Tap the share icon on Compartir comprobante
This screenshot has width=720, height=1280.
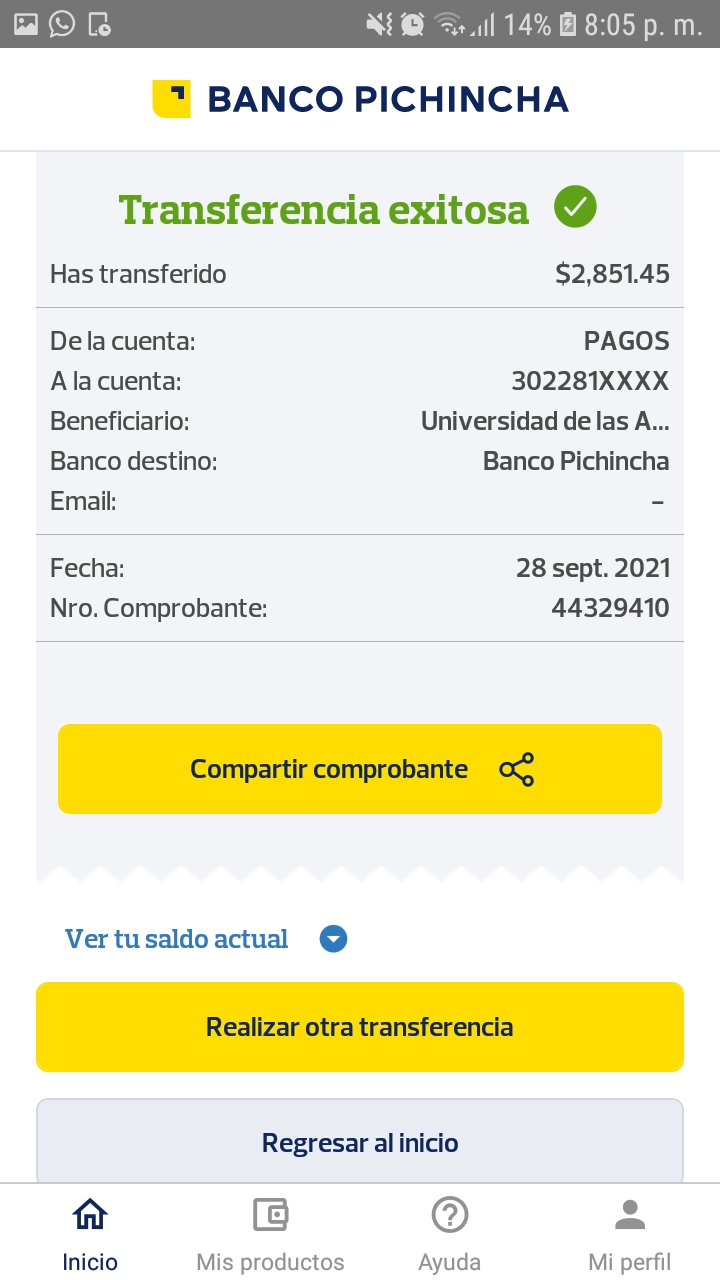pyautogui.click(x=516, y=769)
